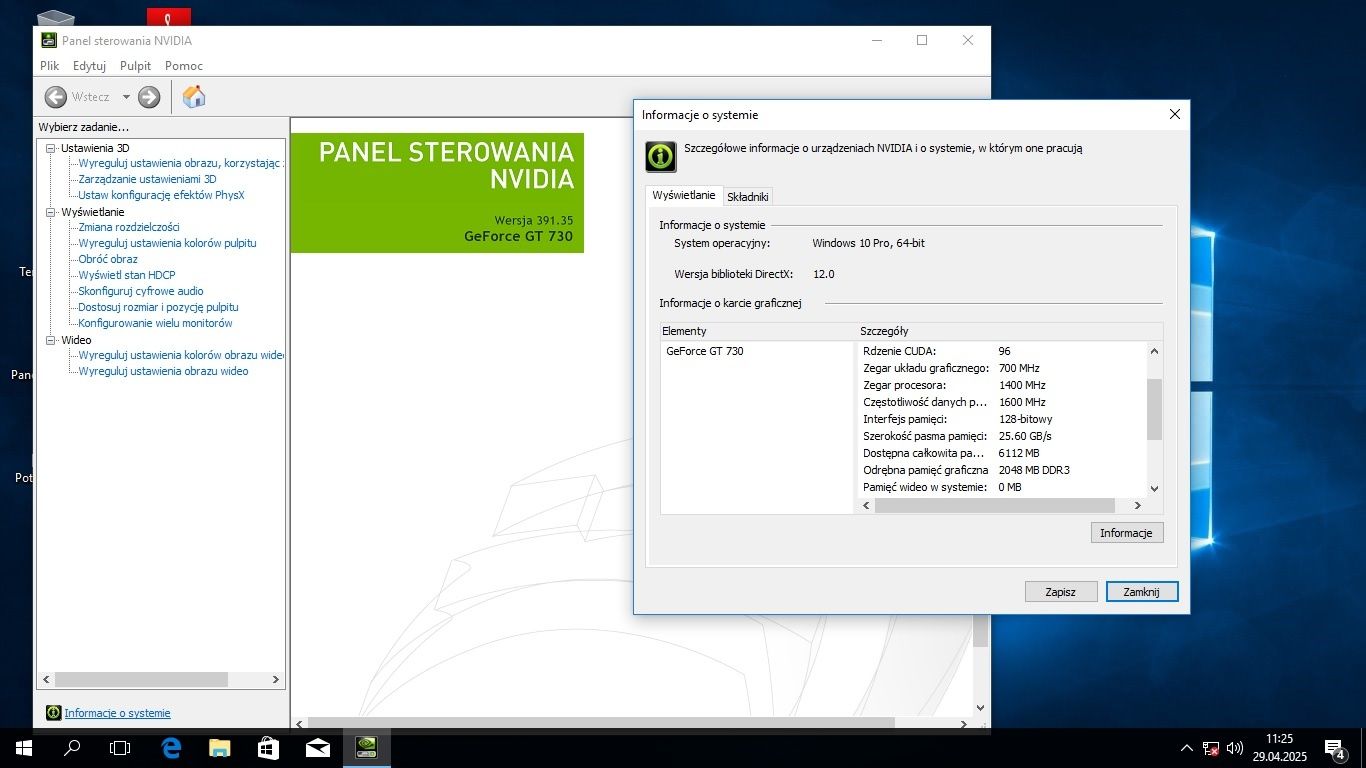The height and width of the screenshot is (768, 1366).
Task: Open the Home icon in NVIDIA toolbar
Action: click(194, 97)
